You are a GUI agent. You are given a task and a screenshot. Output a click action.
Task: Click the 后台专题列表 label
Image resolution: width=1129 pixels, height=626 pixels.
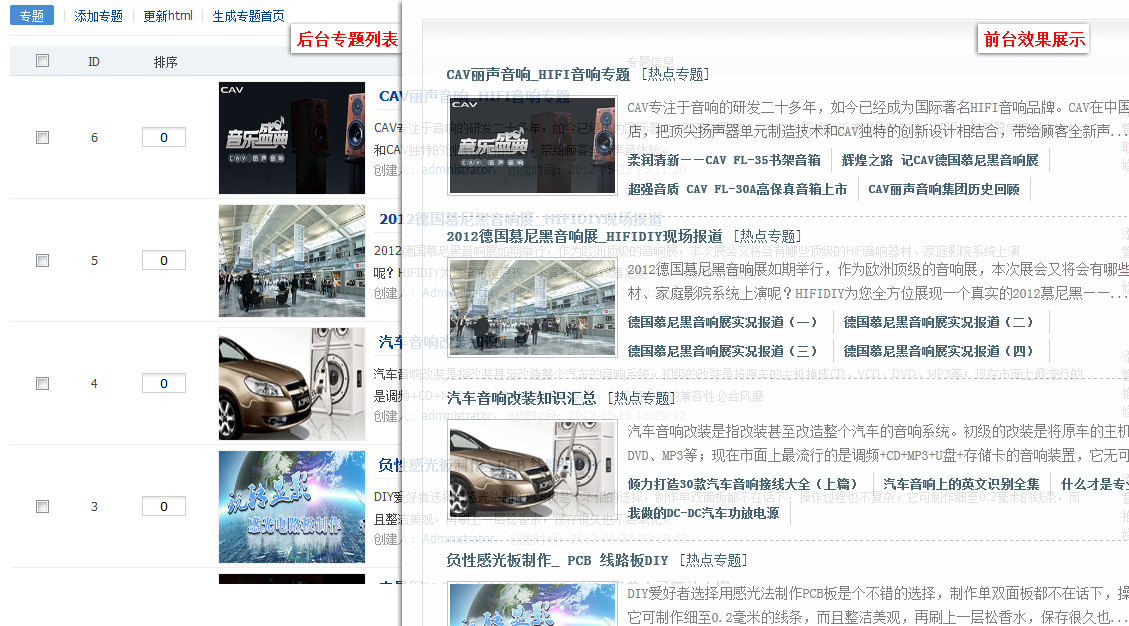tap(347, 40)
